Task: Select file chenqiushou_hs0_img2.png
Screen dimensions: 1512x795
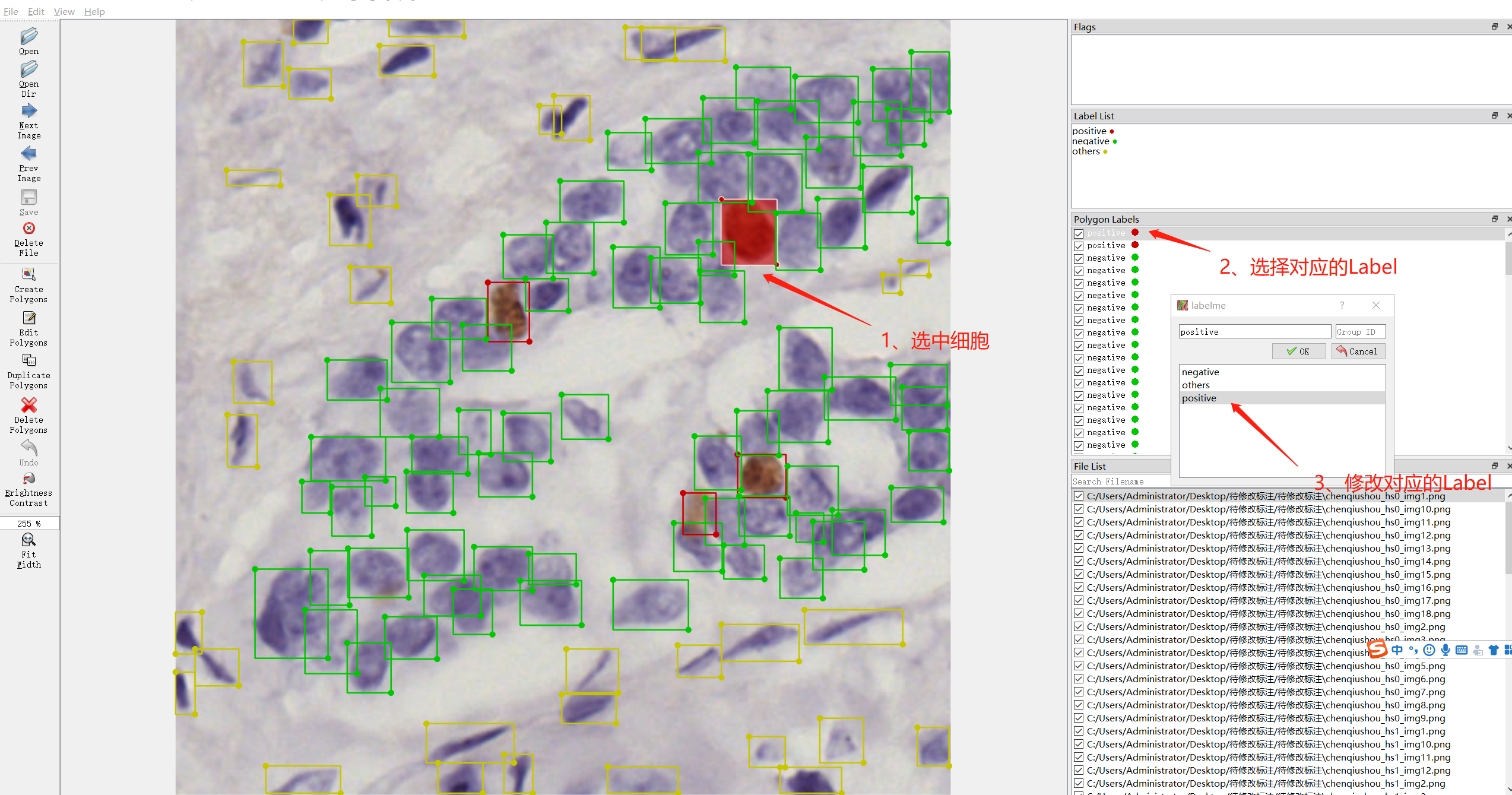Action: [x=1266, y=626]
